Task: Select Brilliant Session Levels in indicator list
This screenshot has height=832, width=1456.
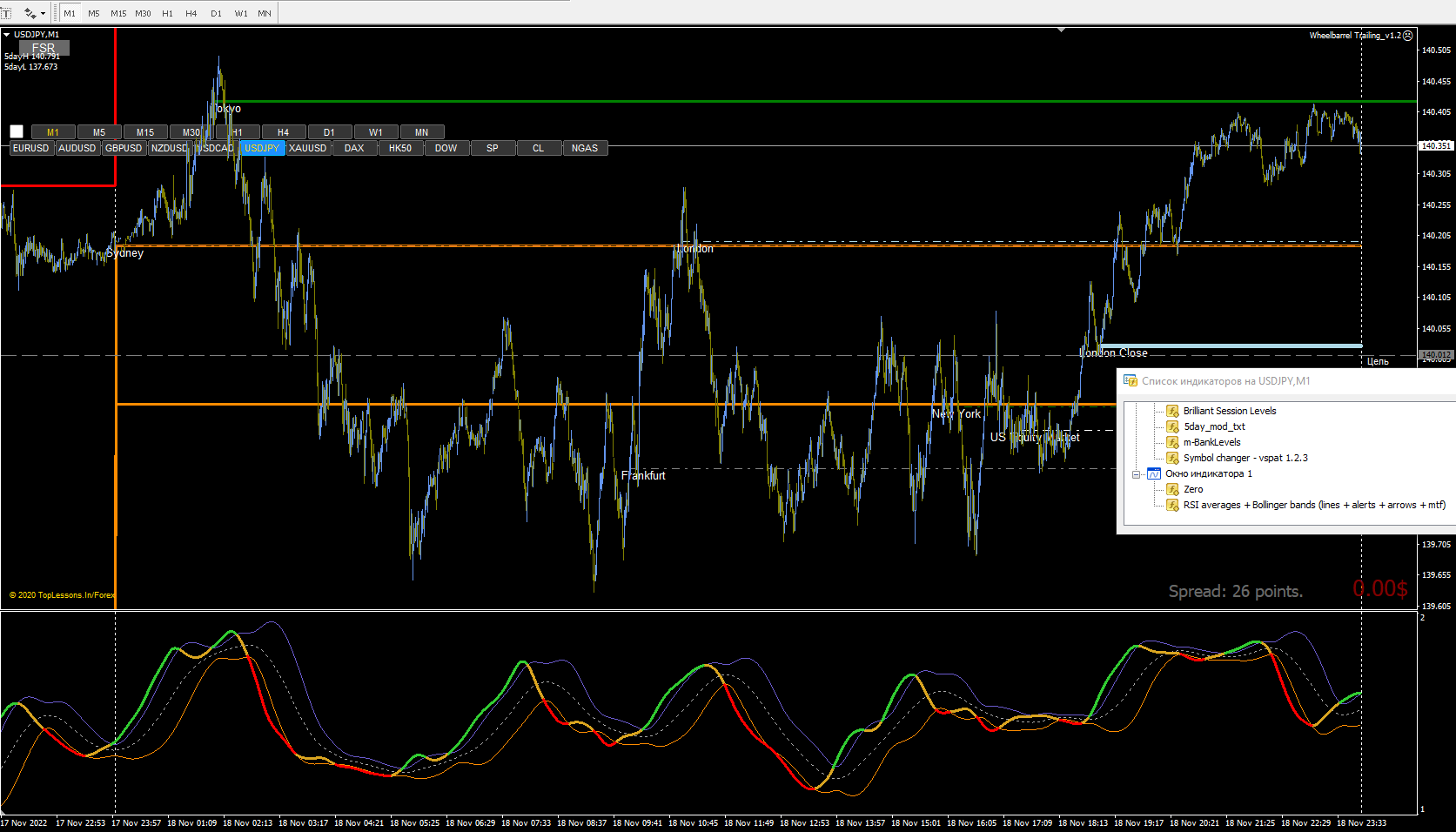Action: pos(1230,411)
